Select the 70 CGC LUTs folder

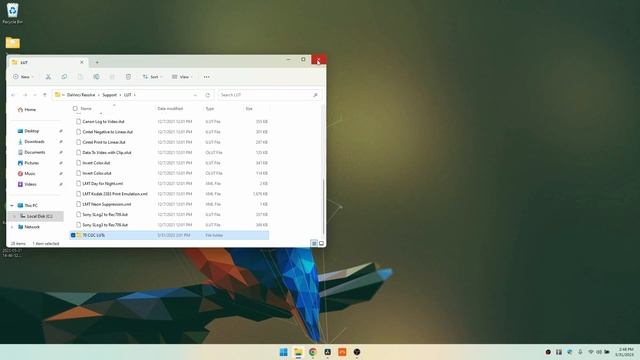(169, 235)
